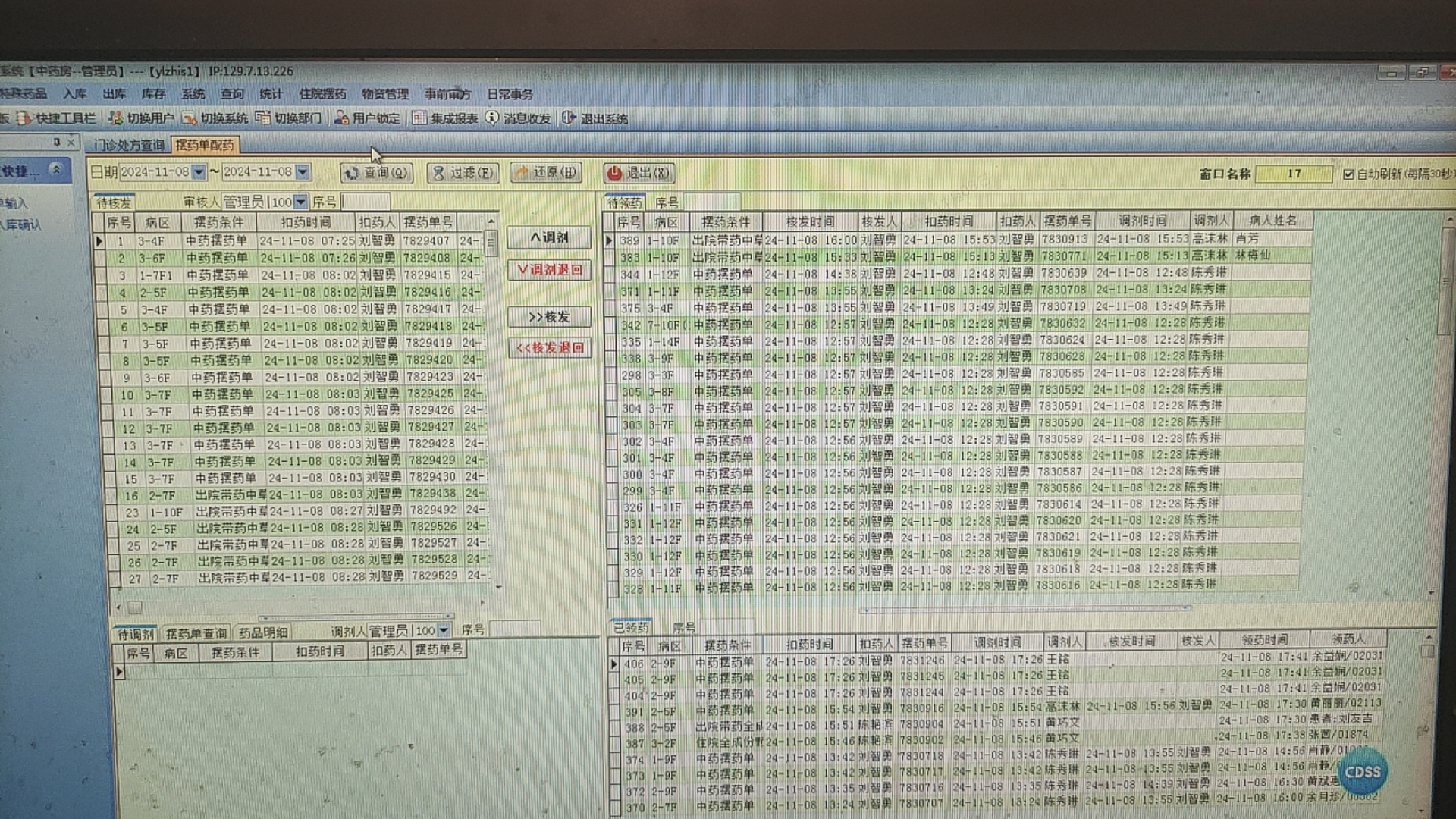The width and height of the screenshot is (1456, 819).
Task: Toggle 自动刷新 auto-refresh checkbox
Action: (1348, 174)
